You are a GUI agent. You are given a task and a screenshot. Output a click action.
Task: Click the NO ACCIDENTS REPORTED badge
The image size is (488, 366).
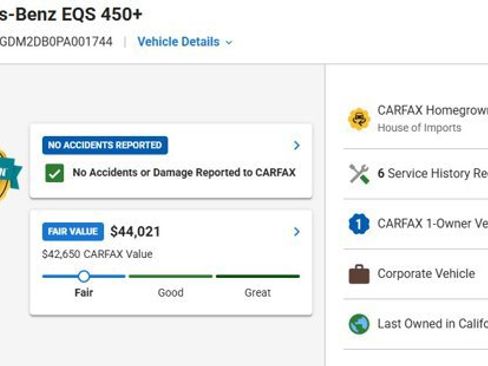coord(105,145)
